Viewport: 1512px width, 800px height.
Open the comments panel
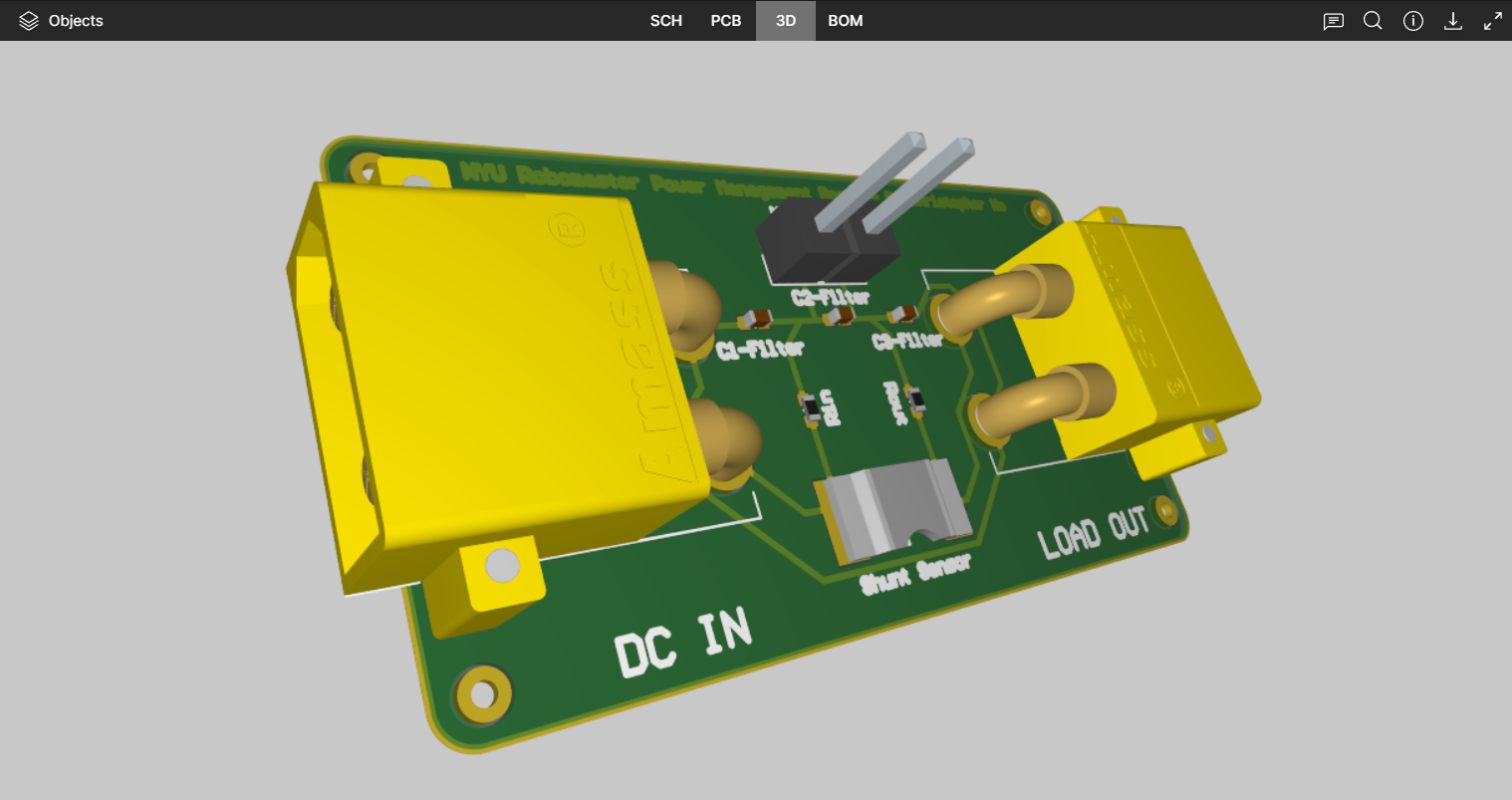pyautogui.click(x=1333, y=20)
